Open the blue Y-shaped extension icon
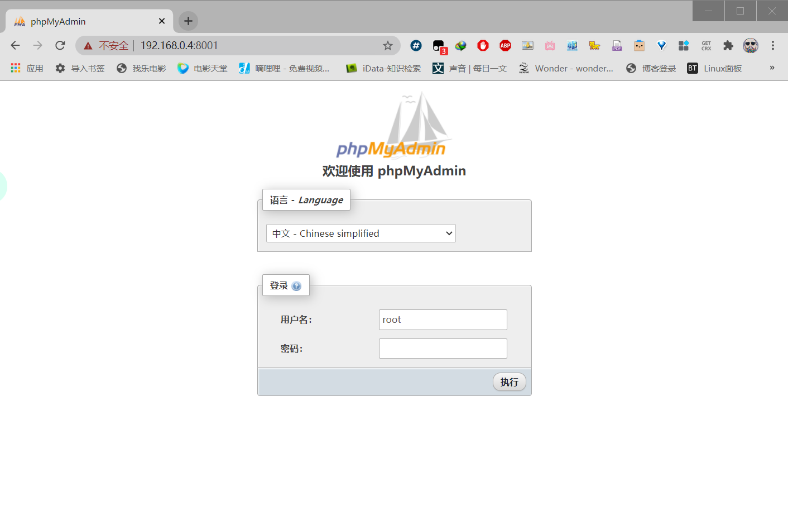The height and width of the screenshot is (520, 788). click(661, 46)
